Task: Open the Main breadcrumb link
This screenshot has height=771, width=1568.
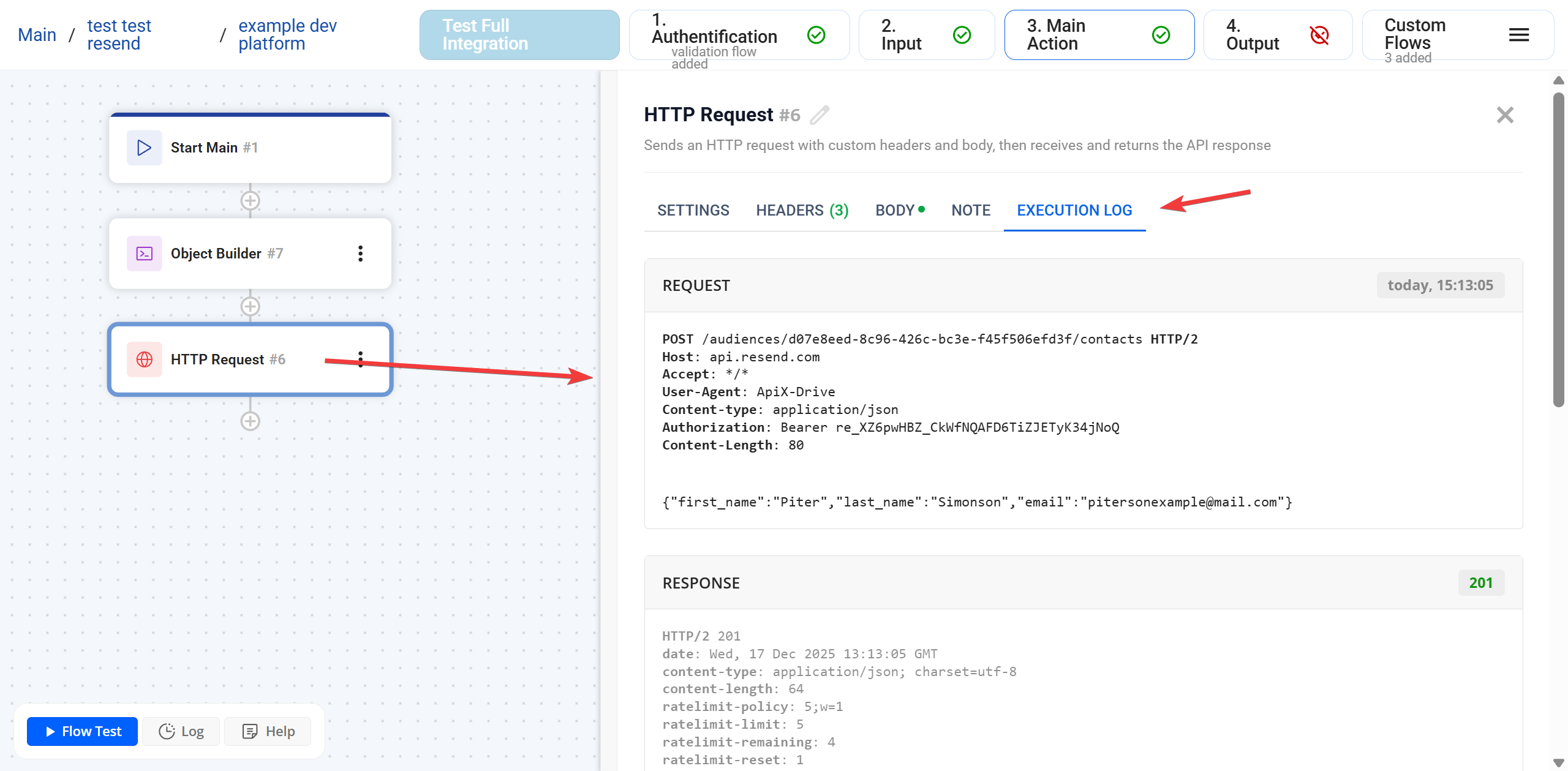Action: point(36,35)
